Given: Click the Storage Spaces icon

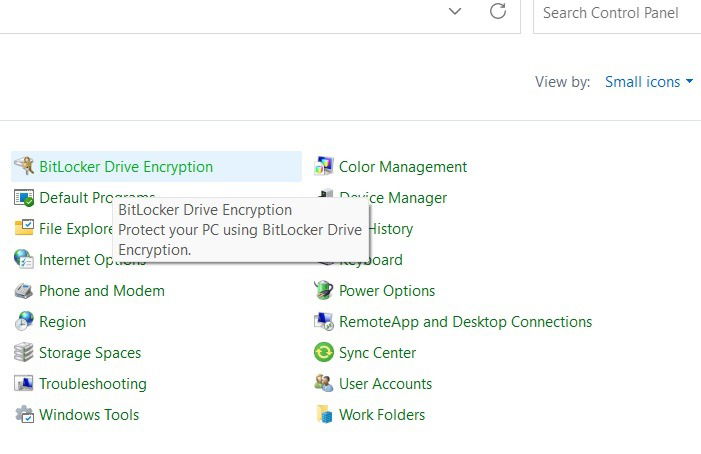Looking at the screenshot, I should [24, 353].
